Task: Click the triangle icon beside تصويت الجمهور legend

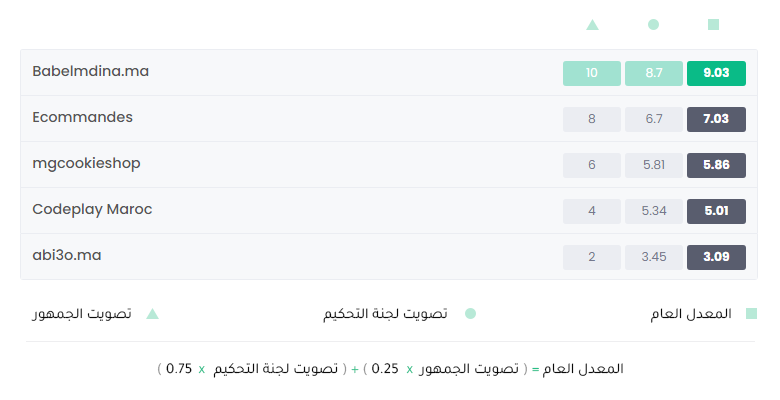Action: [152, 314]
